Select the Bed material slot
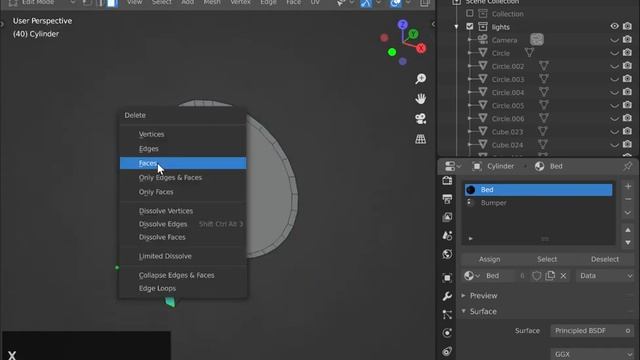 point(538,190)
